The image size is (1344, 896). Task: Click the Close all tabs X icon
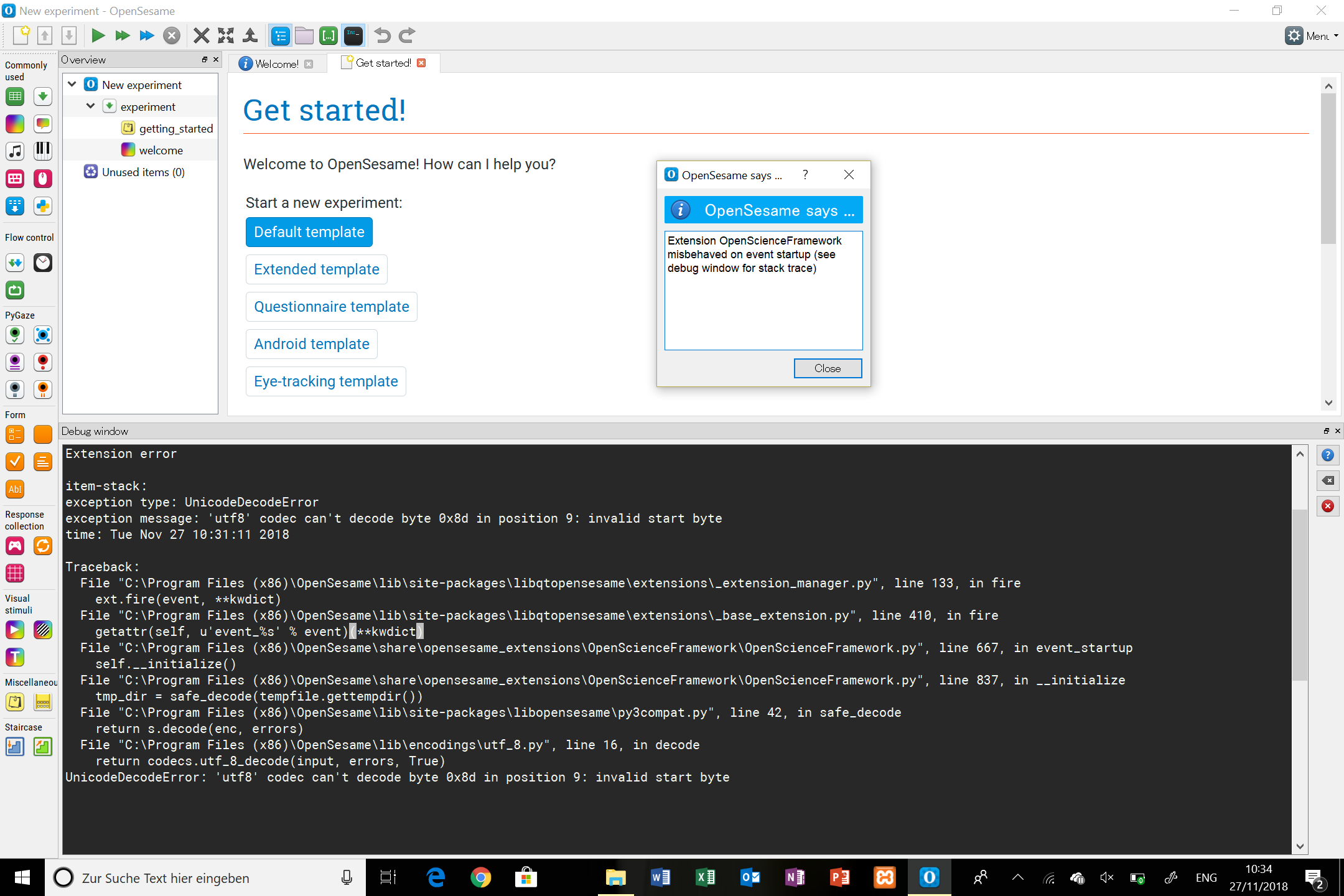201,35
